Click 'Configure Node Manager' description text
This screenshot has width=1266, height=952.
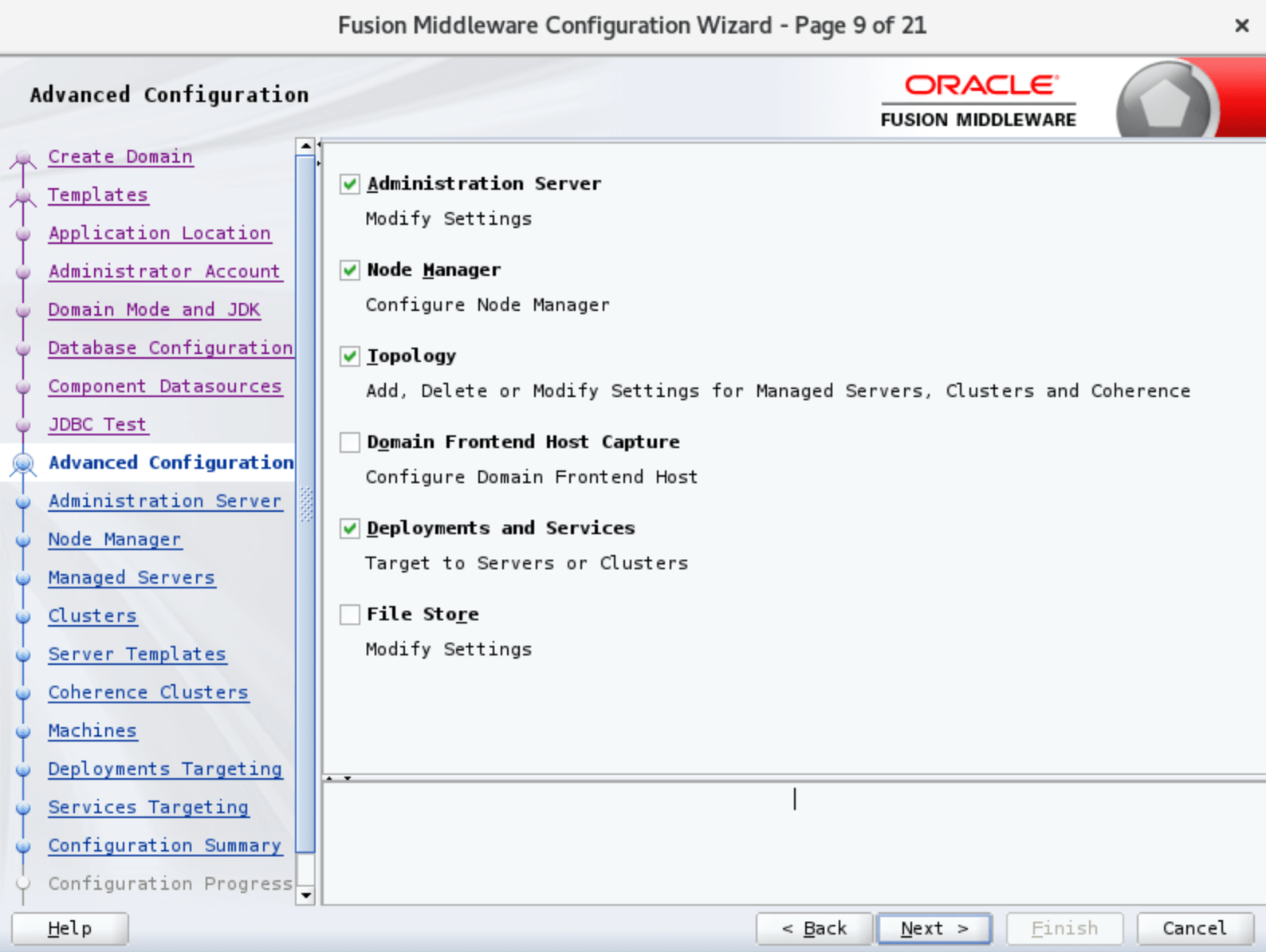pyautogui.click(x=488, y=305)
